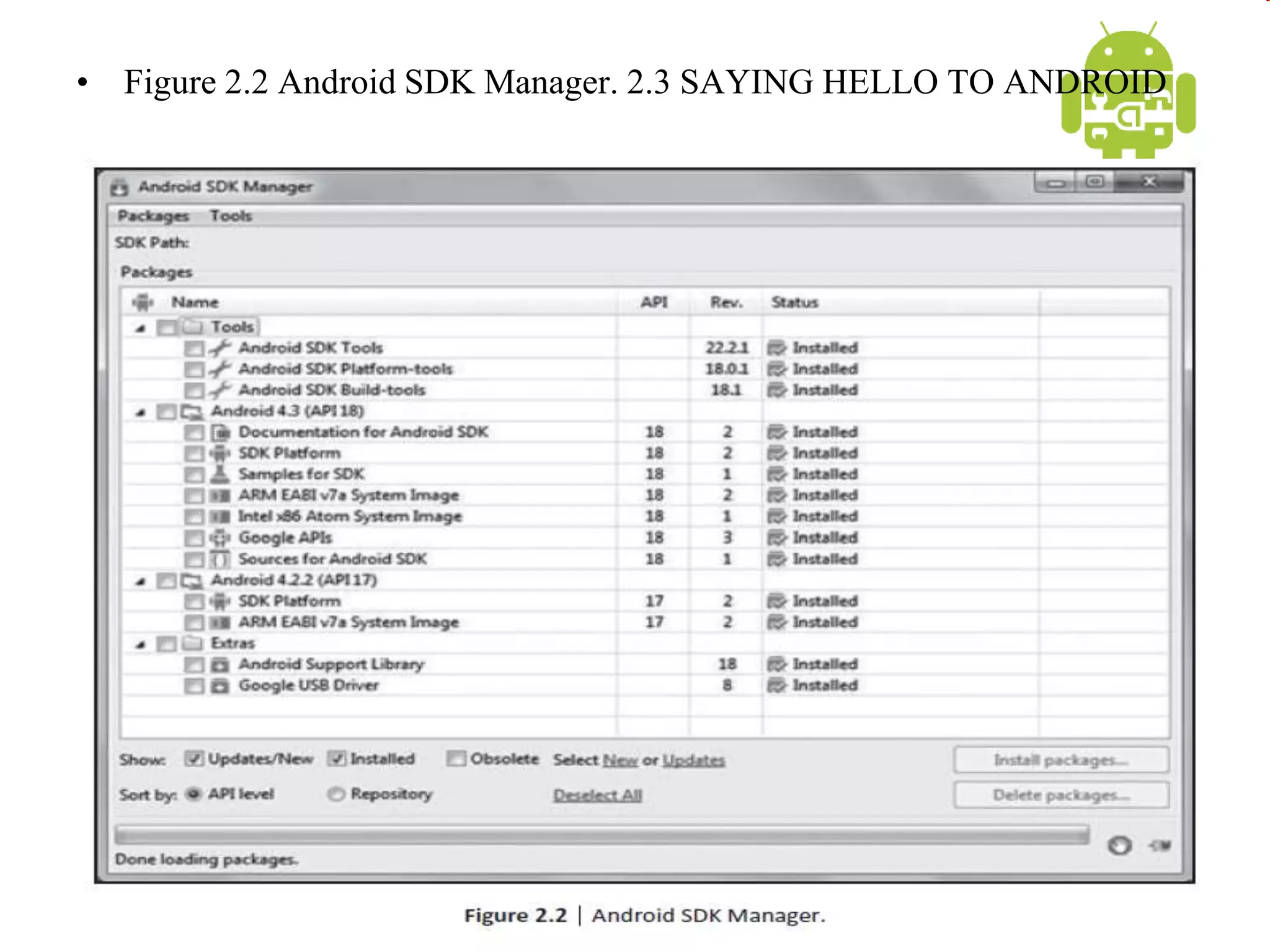1270x952 pixels.
Task: Click the installed status icon for Android SDK Tools
Action: click(x=777, y=348)
